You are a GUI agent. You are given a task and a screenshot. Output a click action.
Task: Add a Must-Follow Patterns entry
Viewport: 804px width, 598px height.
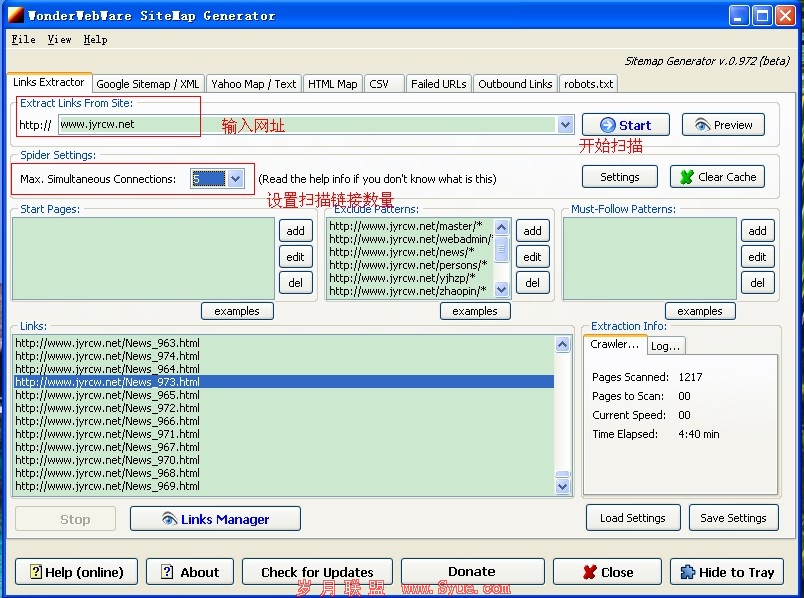[x=757, y=231]
